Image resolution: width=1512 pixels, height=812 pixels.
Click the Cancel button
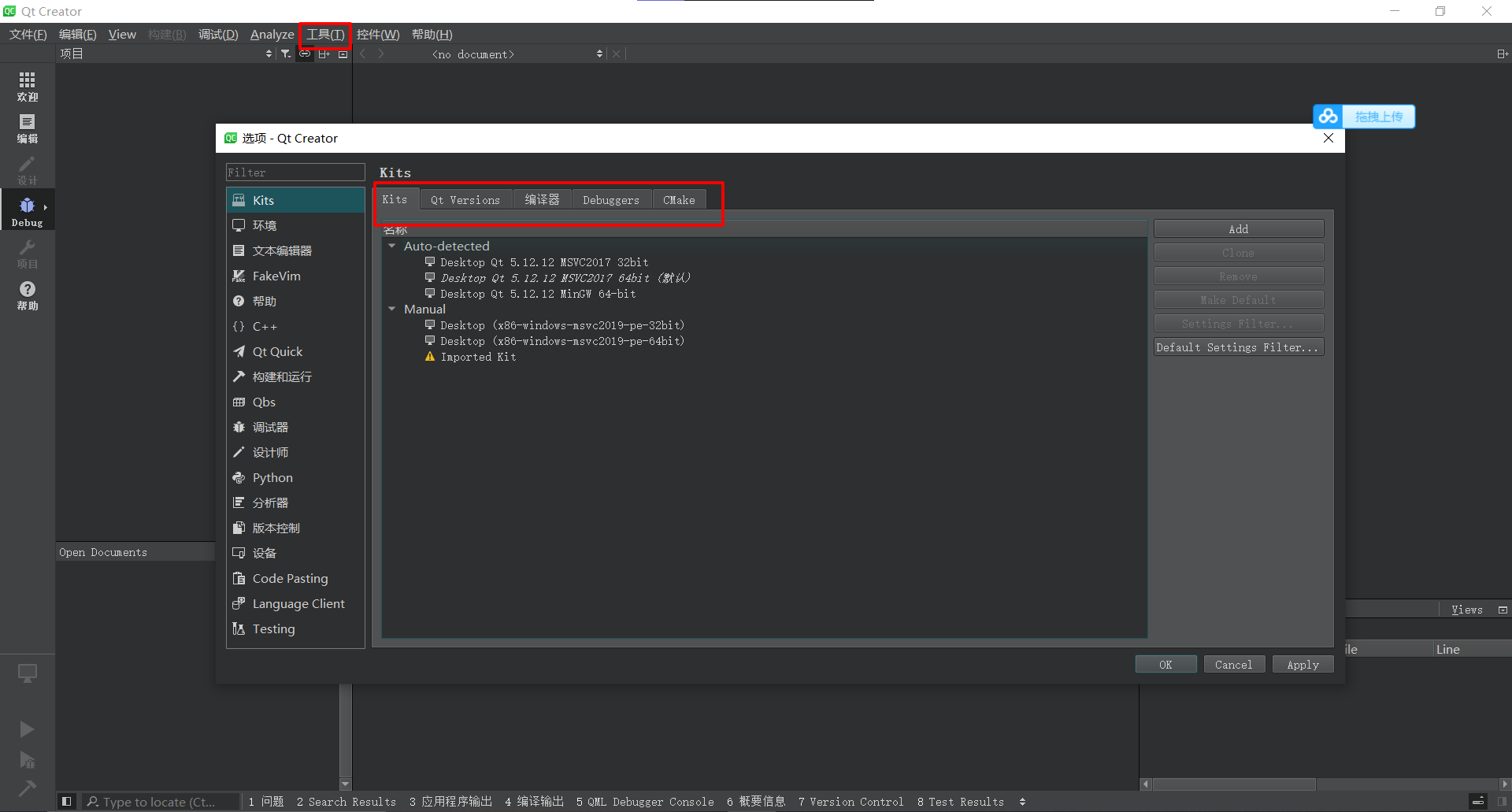click(1234, 664)
